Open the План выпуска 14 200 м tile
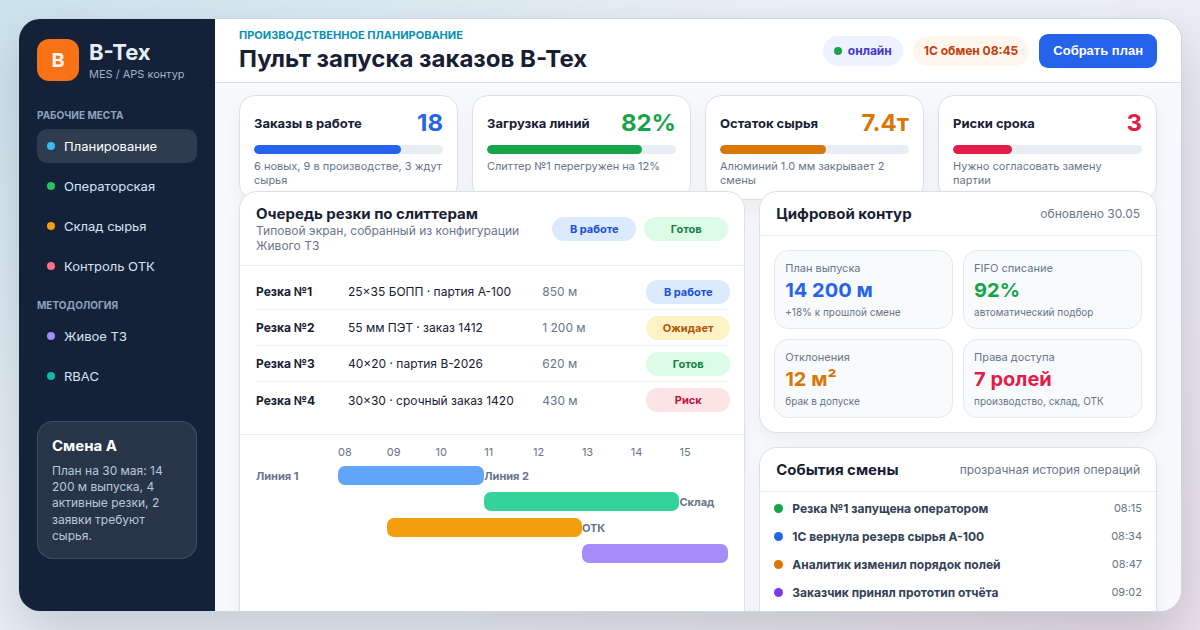 coord(864,290)
